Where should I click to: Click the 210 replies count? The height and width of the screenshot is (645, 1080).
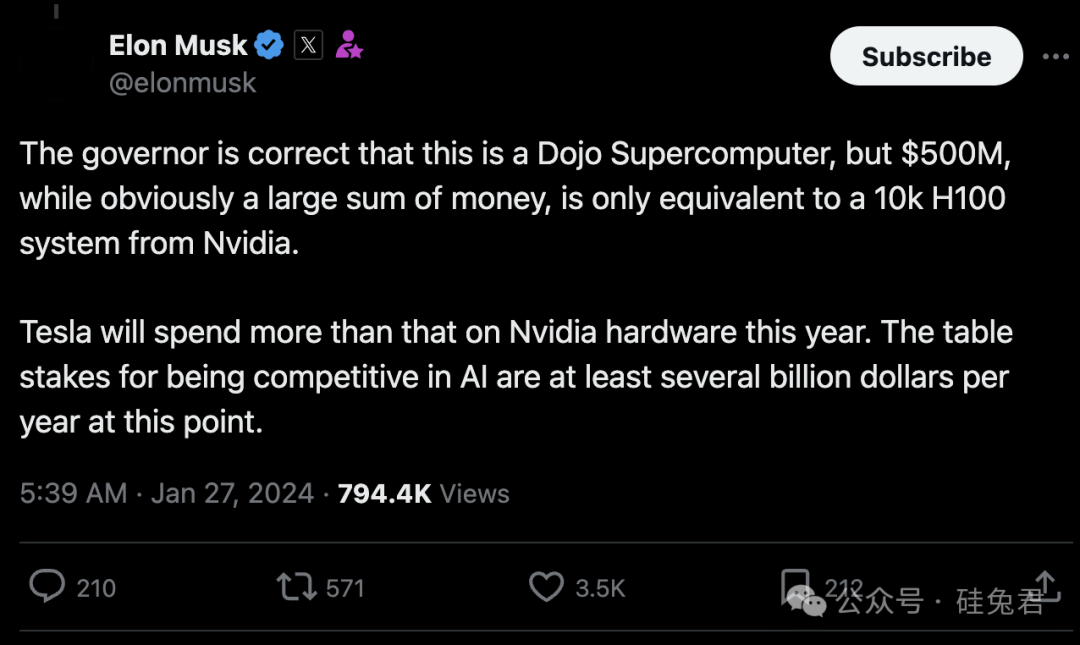tap(96, 588)
